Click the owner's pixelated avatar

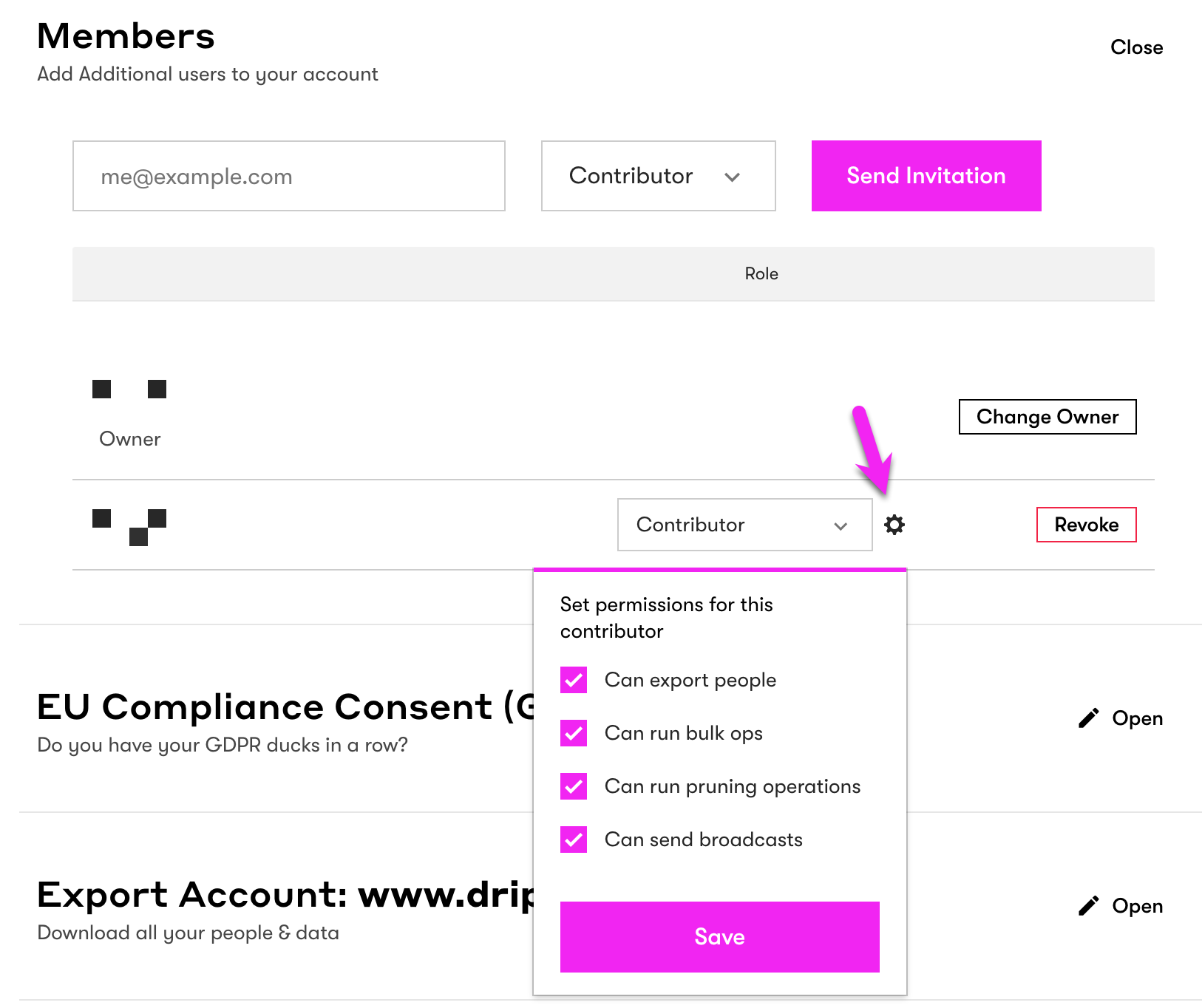[x=129, y=389]
